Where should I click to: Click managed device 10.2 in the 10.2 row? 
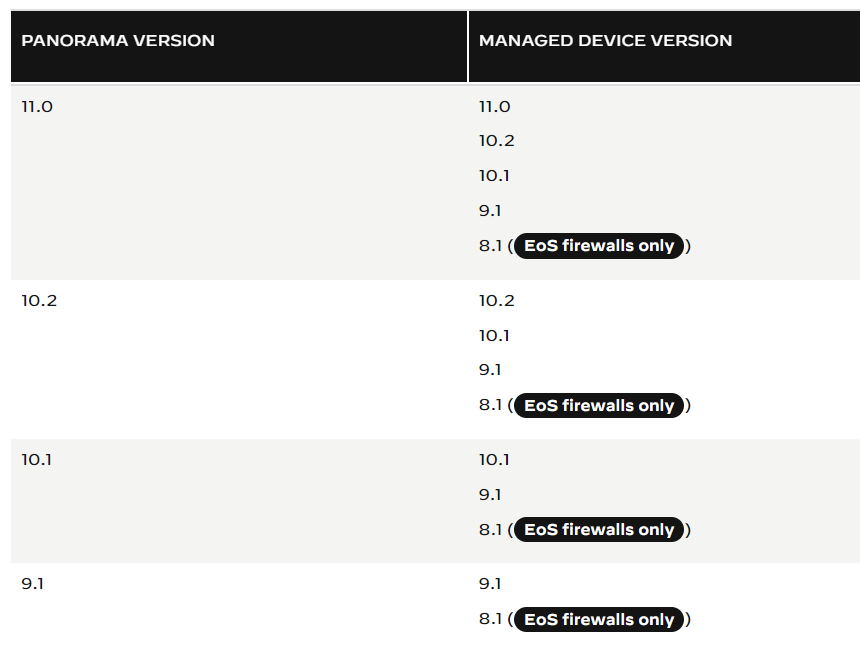496,301
